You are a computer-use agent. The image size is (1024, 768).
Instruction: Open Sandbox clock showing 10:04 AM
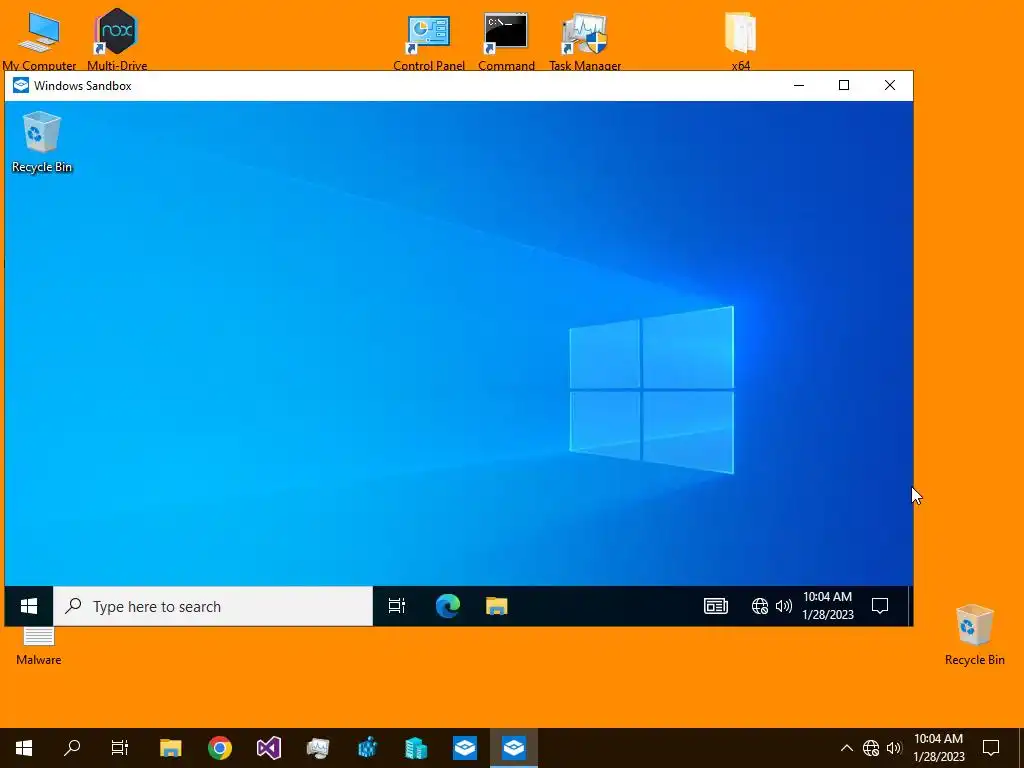pos(827,605)
